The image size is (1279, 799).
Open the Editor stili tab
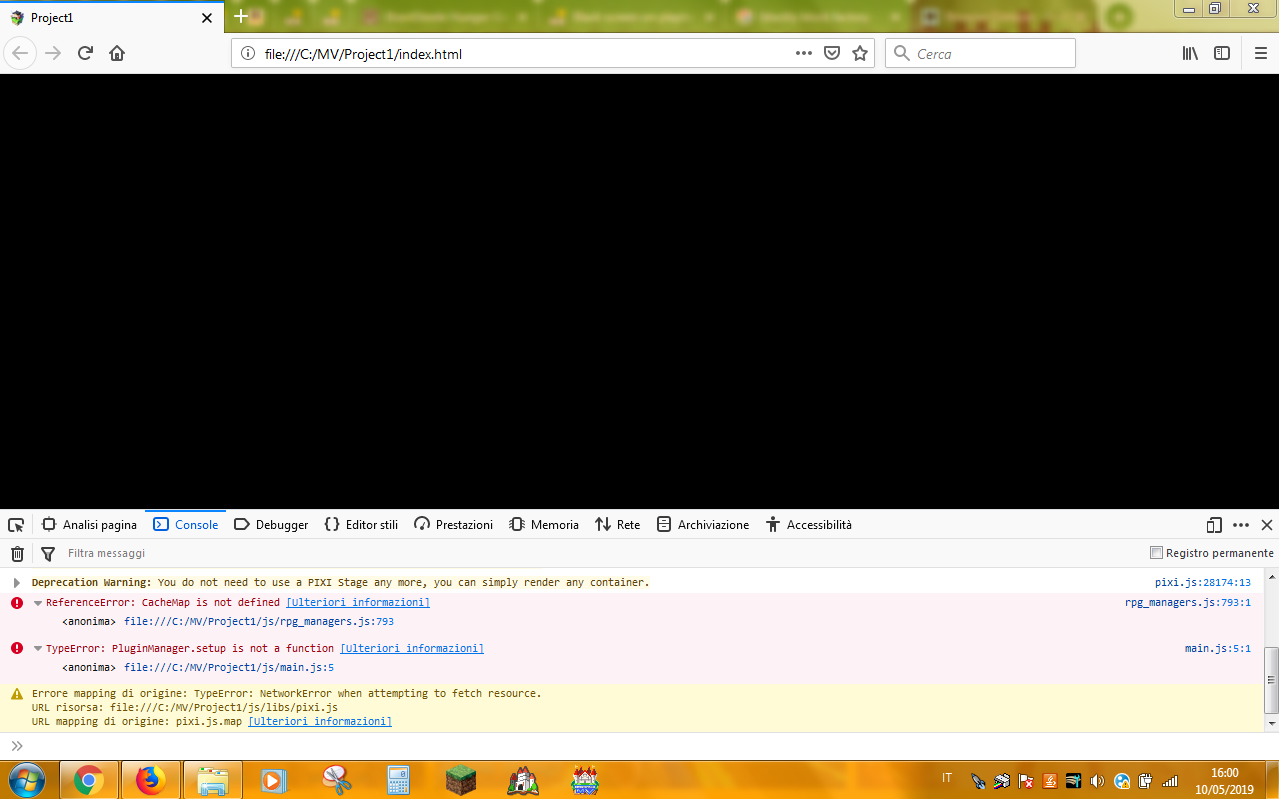(x=361, y=525)
